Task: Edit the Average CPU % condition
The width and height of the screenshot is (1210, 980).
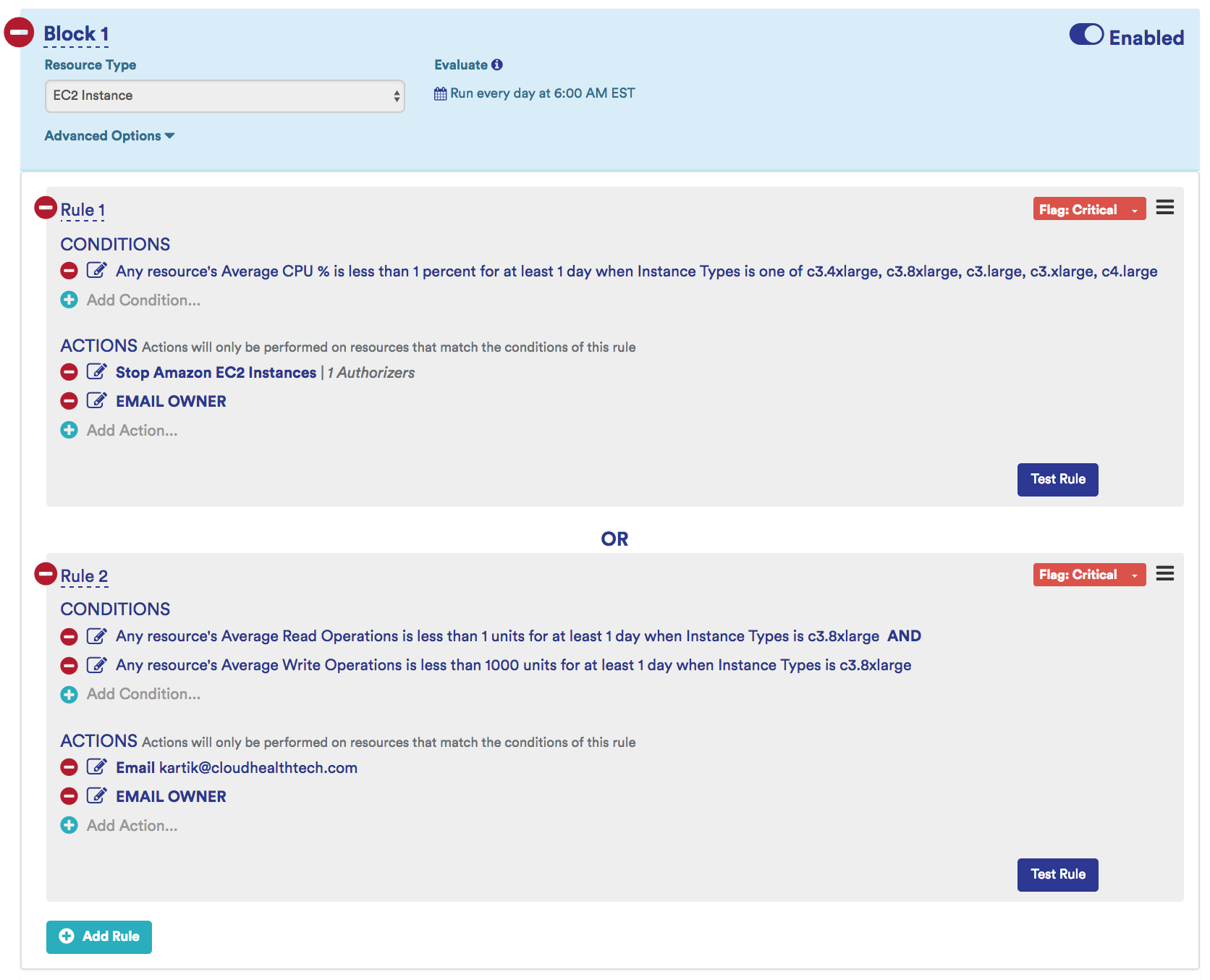Action: coord(96,271)
